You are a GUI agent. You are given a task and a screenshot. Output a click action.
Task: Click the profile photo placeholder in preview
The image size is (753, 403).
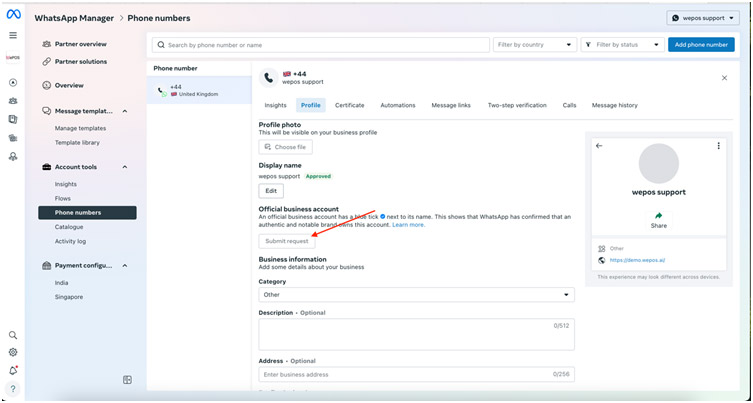658,163
